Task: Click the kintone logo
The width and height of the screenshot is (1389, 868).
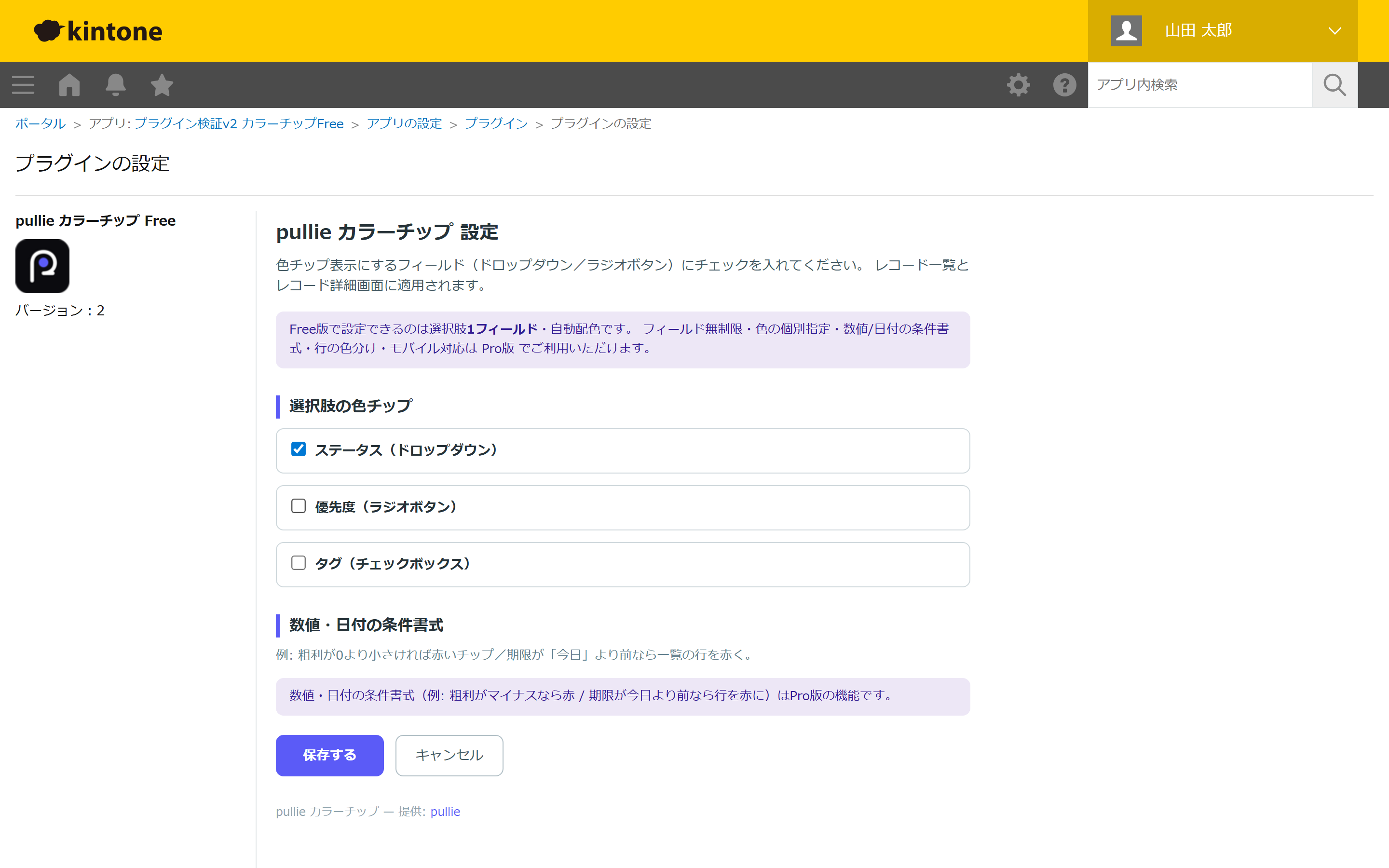Action: (98, 31)
